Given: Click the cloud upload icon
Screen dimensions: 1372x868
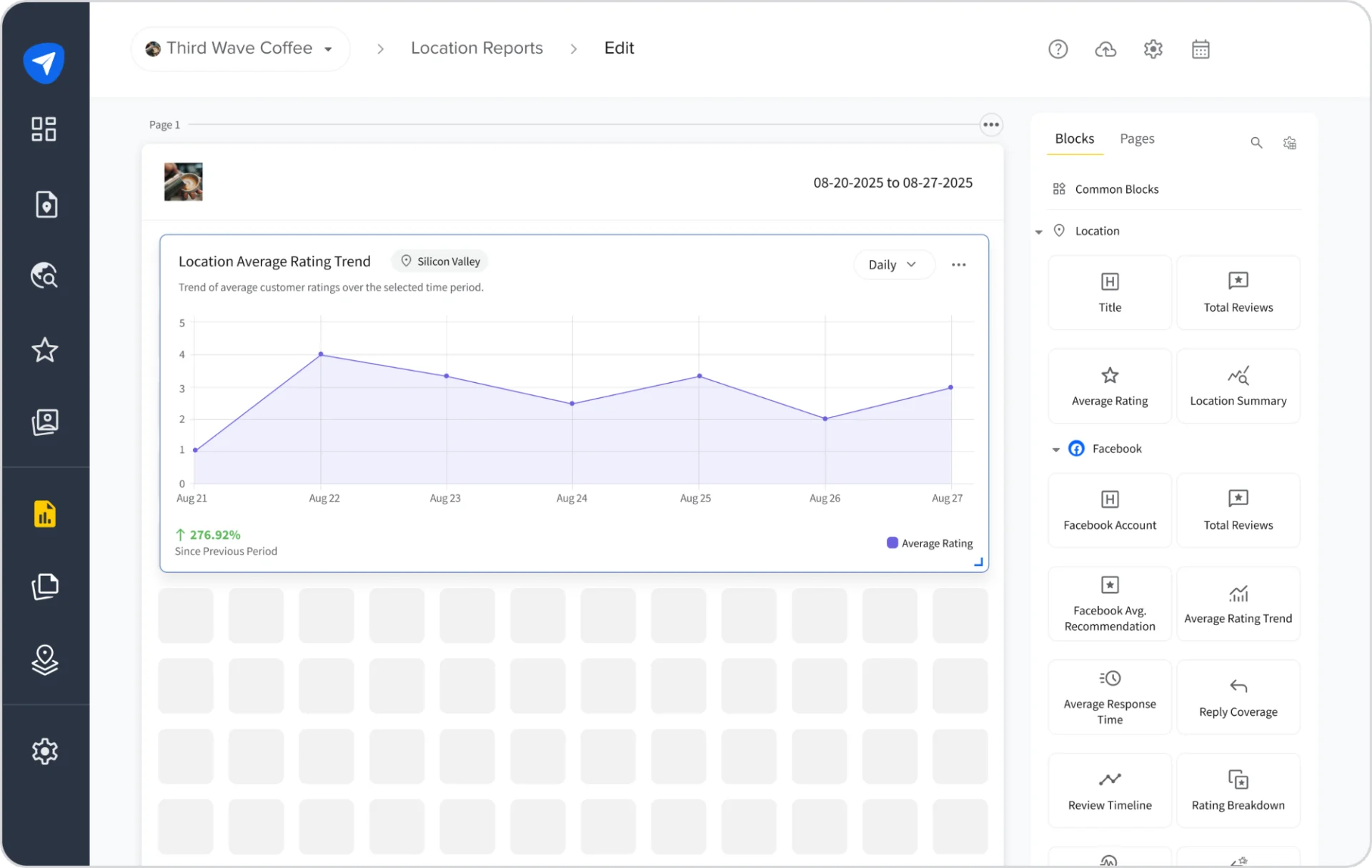Looking at the screenshot, I should pyautogui.click(x=1105, y=49).
